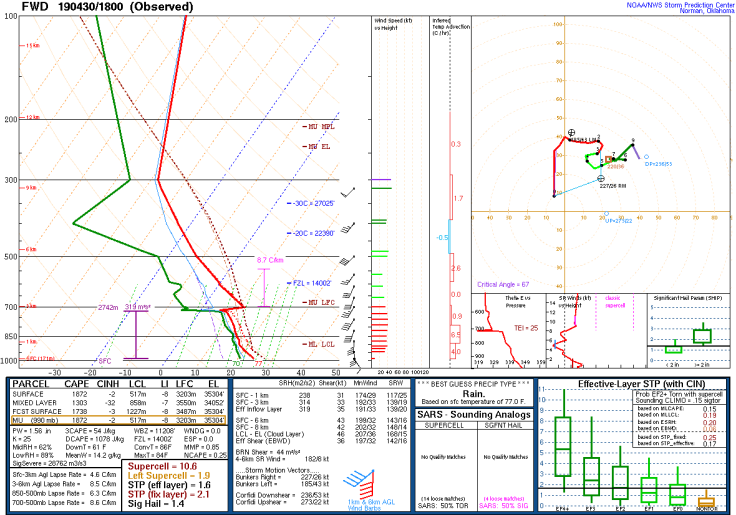Click the '-30C = 27025' height label
The height and width of the screenshot is (515, 736).
311,203
